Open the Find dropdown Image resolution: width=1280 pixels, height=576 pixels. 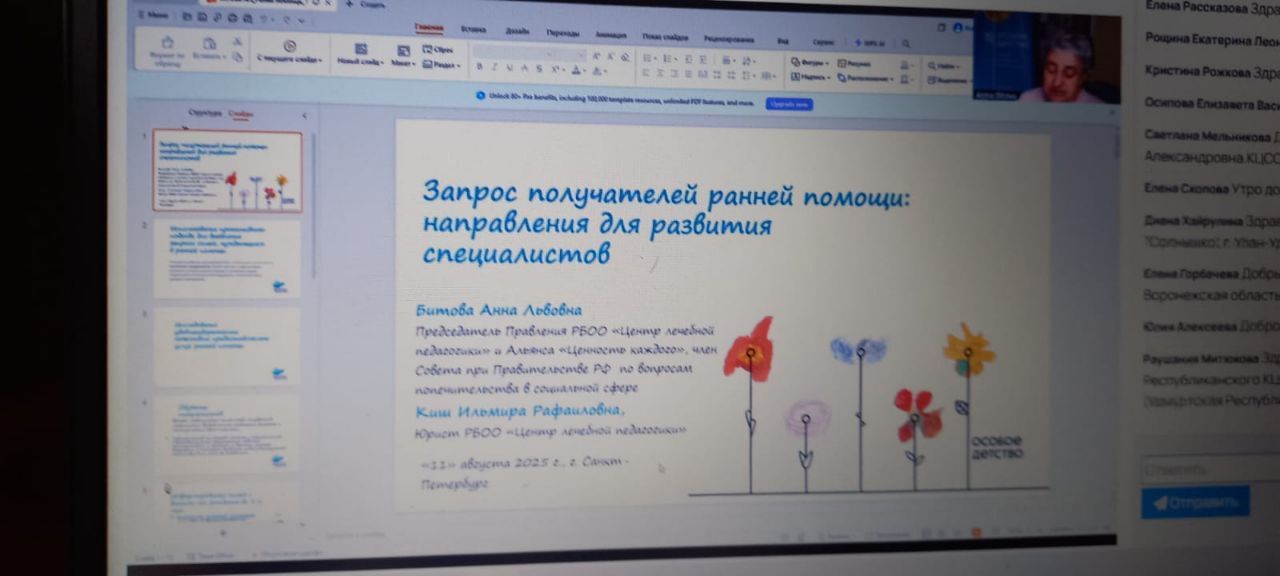click(x=942, y=65)
